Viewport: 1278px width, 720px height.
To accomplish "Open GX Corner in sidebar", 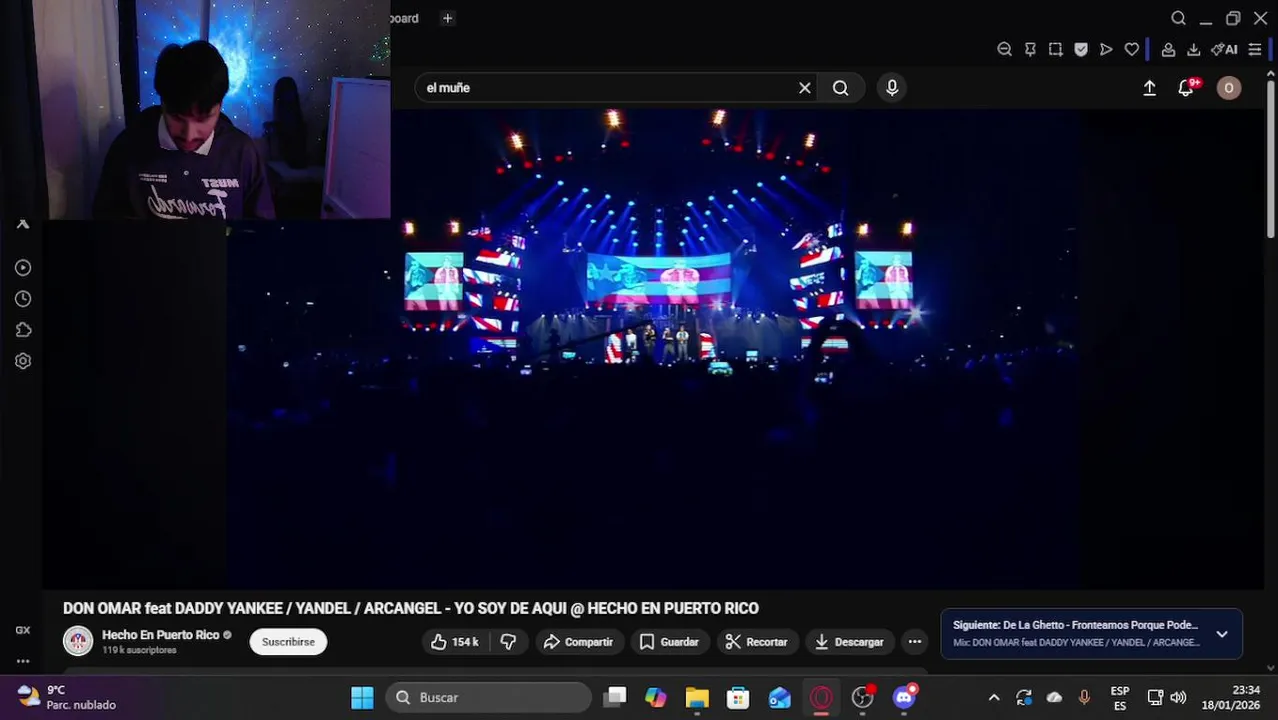I will (x=23, y=630).
